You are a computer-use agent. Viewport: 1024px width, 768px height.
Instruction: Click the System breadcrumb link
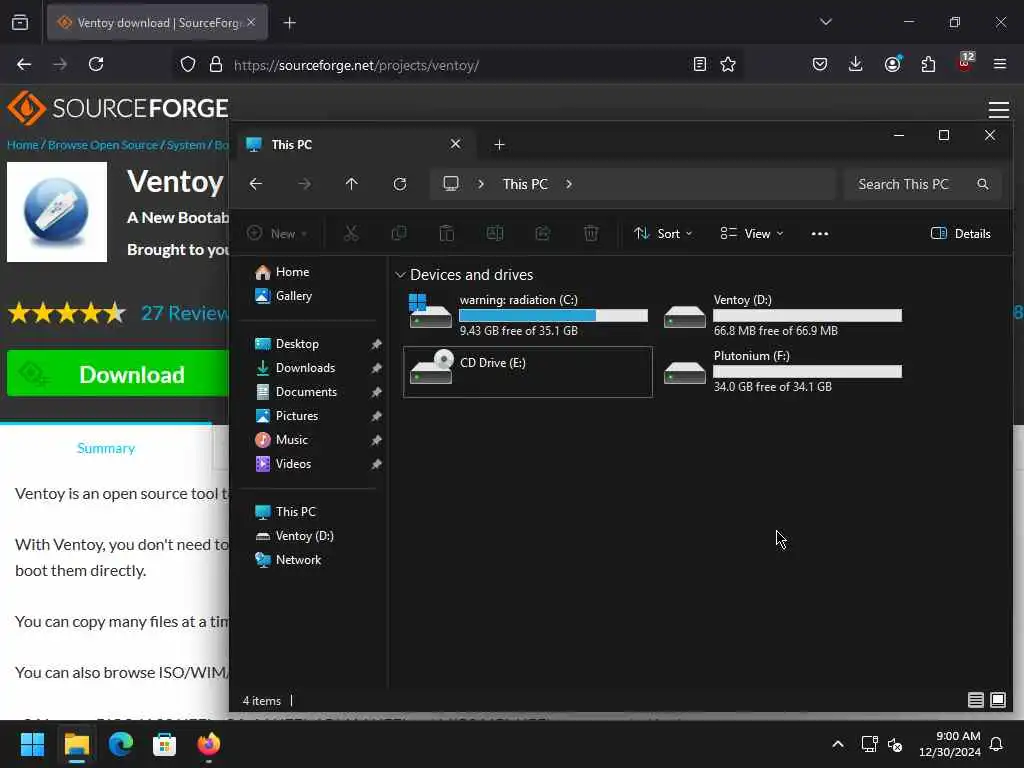[186, 145]
